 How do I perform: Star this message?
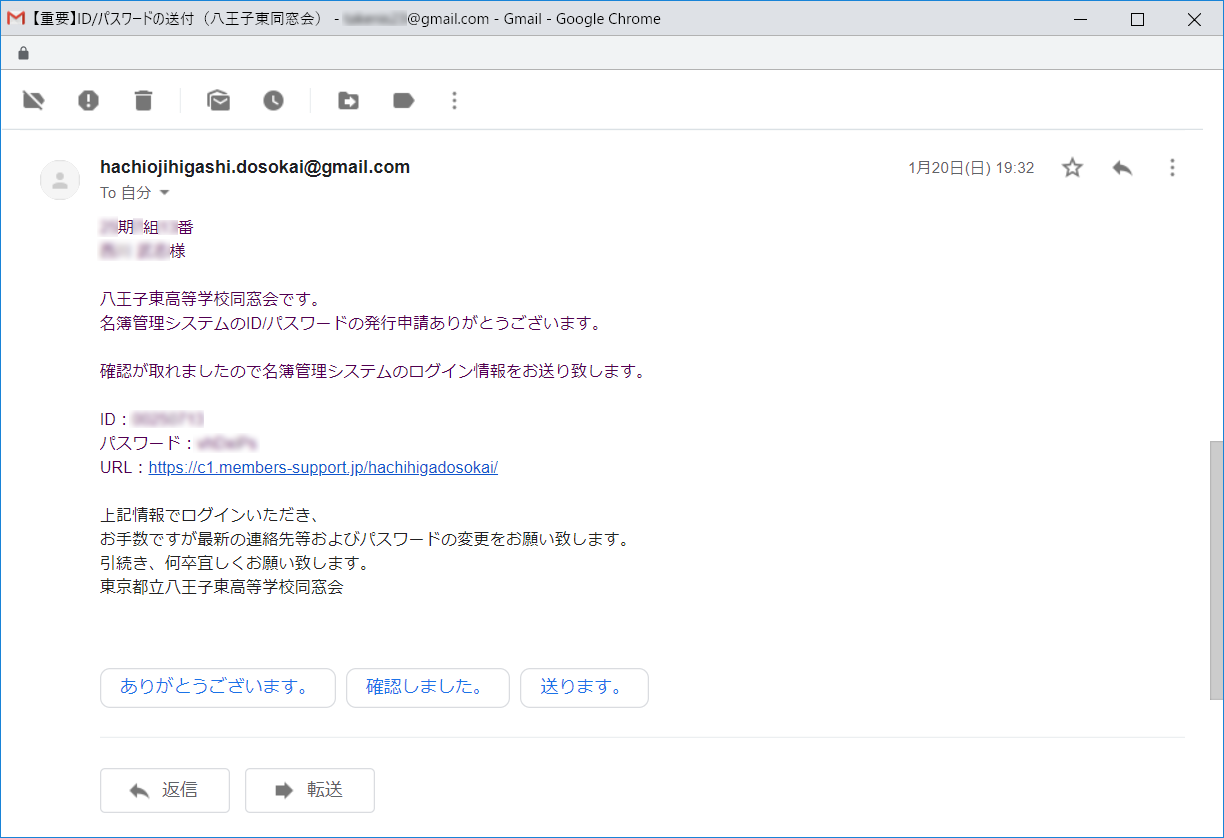click(1073, 168)
